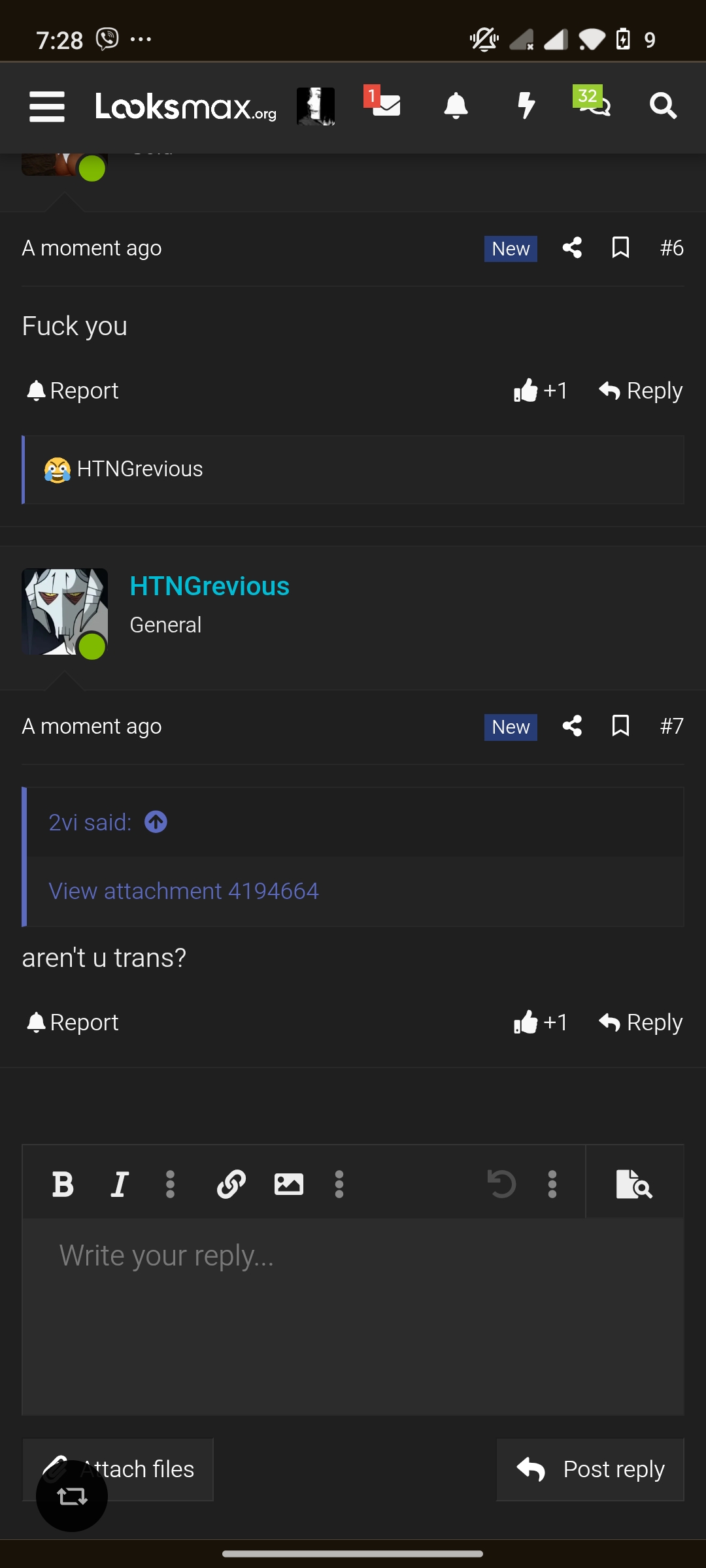Open View attachment 4194664 link
706x1568 pixels.
point(184,891)
